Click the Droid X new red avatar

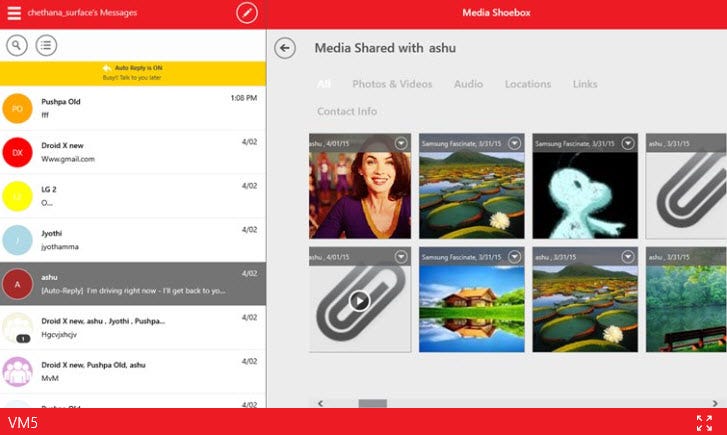point(17,152)
